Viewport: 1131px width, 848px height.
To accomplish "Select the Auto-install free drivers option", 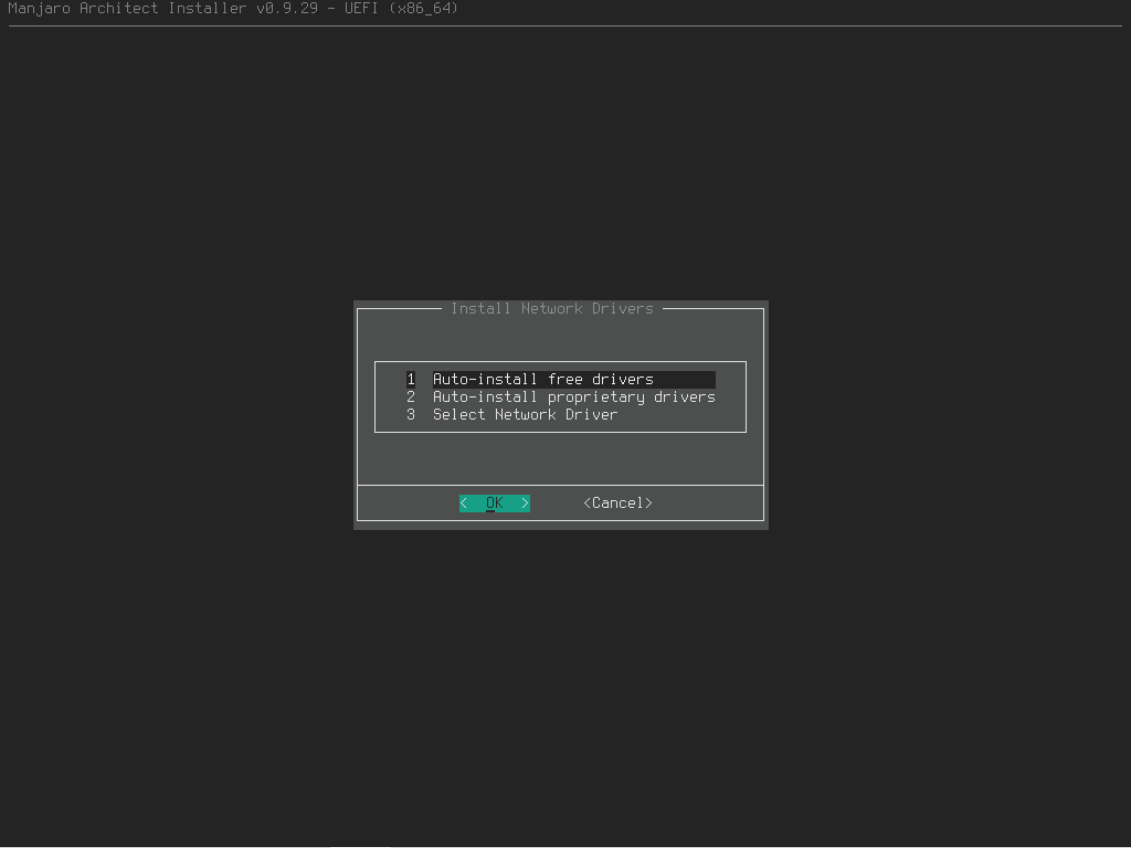I will (542, 379).
